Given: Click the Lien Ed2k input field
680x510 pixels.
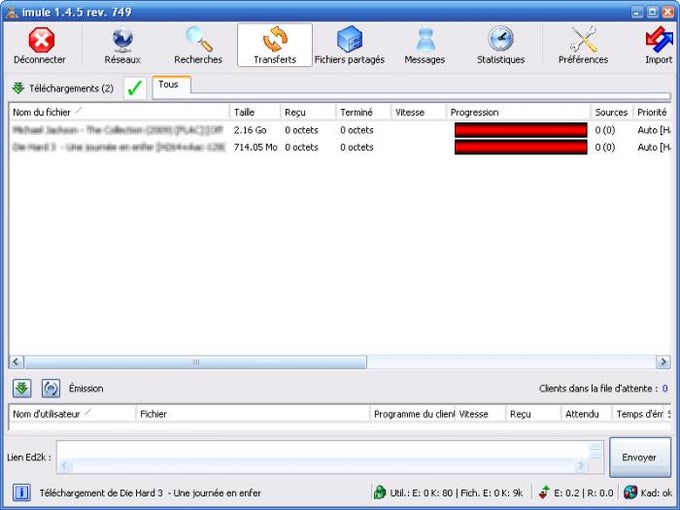Looking at the screenshot, I should click(x=330, y=457).
